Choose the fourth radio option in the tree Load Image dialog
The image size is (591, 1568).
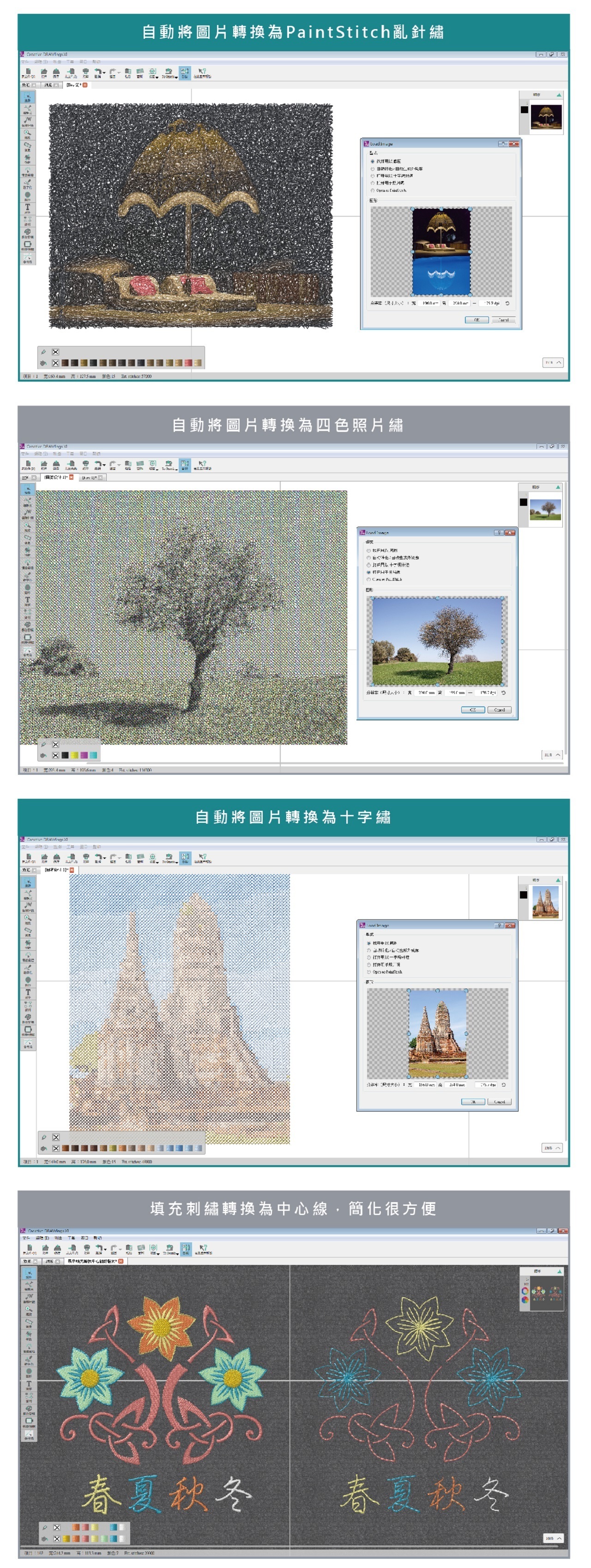tap(368, 572)
